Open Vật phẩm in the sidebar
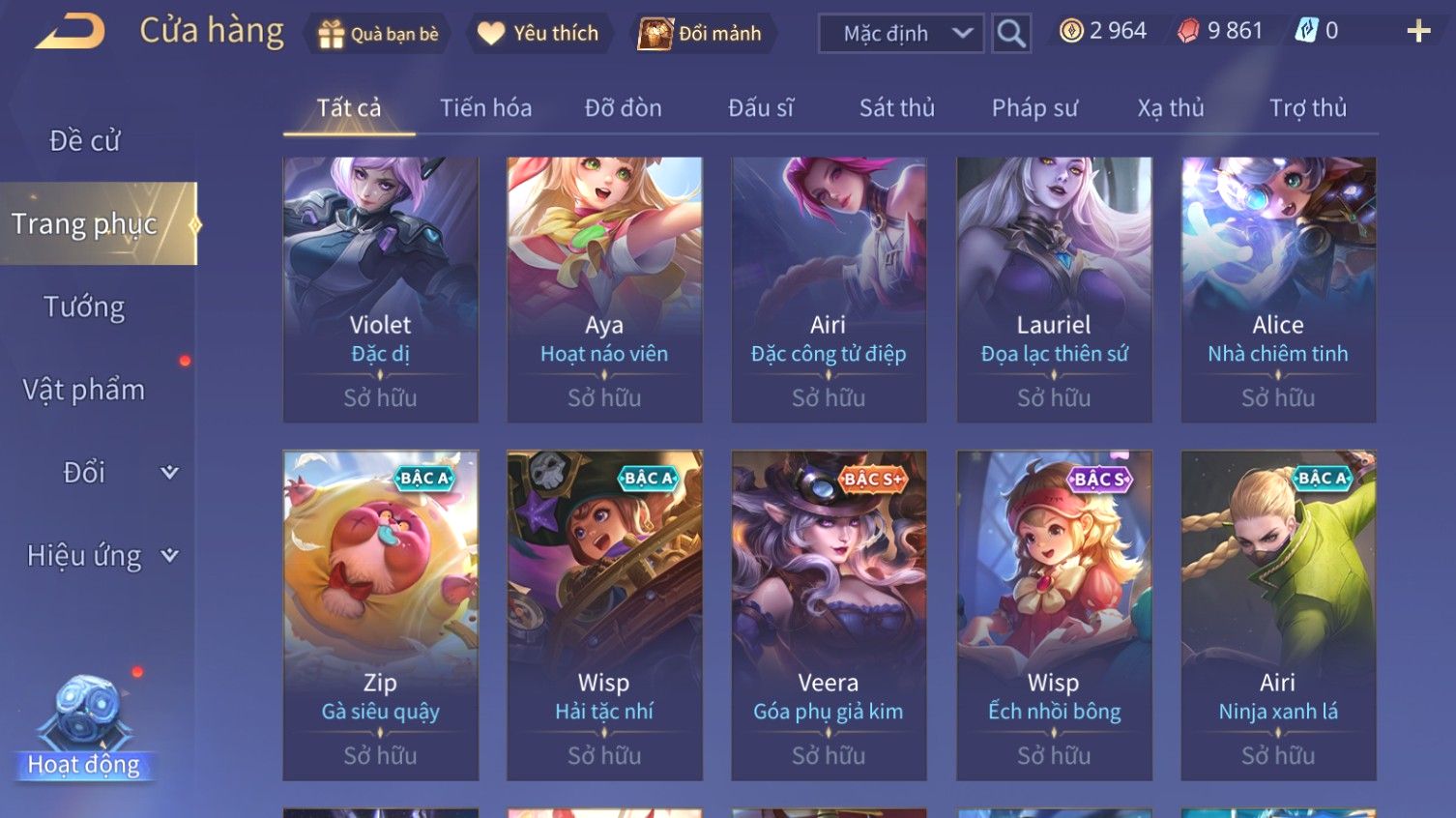Image resolution: width=1456 pixels, height=818 pixels. click(x=84, y=390)
